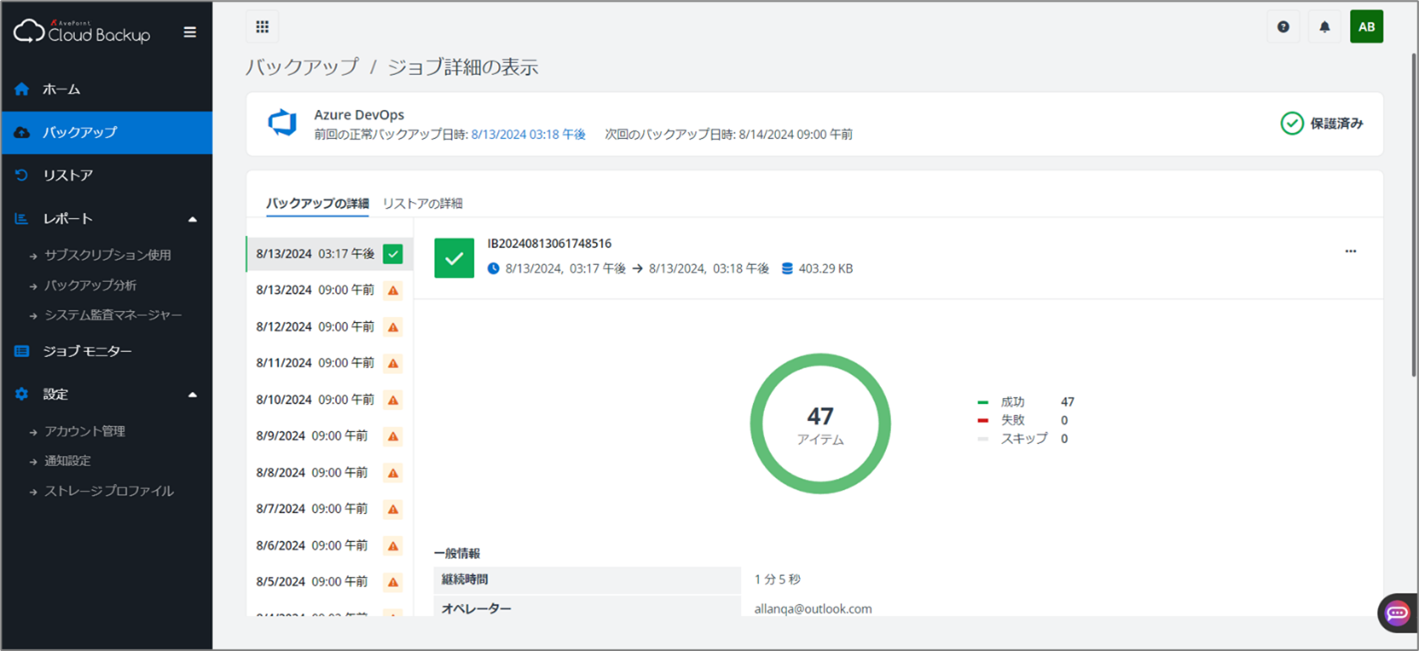Click the green protected checkmark icon
1419x651 pixels.
[1292, 124]
